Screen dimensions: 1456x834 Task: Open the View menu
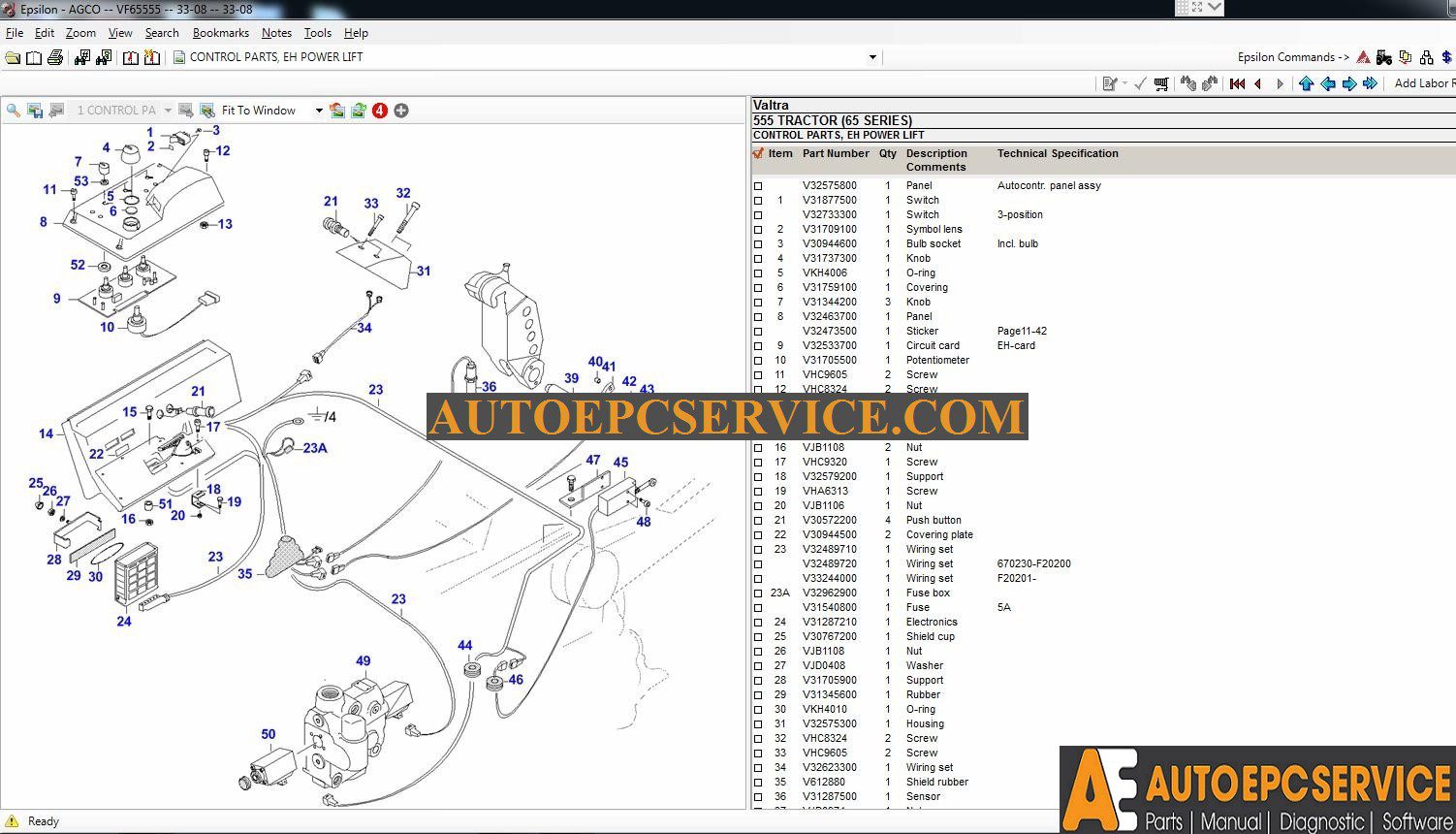click(120, 33)
